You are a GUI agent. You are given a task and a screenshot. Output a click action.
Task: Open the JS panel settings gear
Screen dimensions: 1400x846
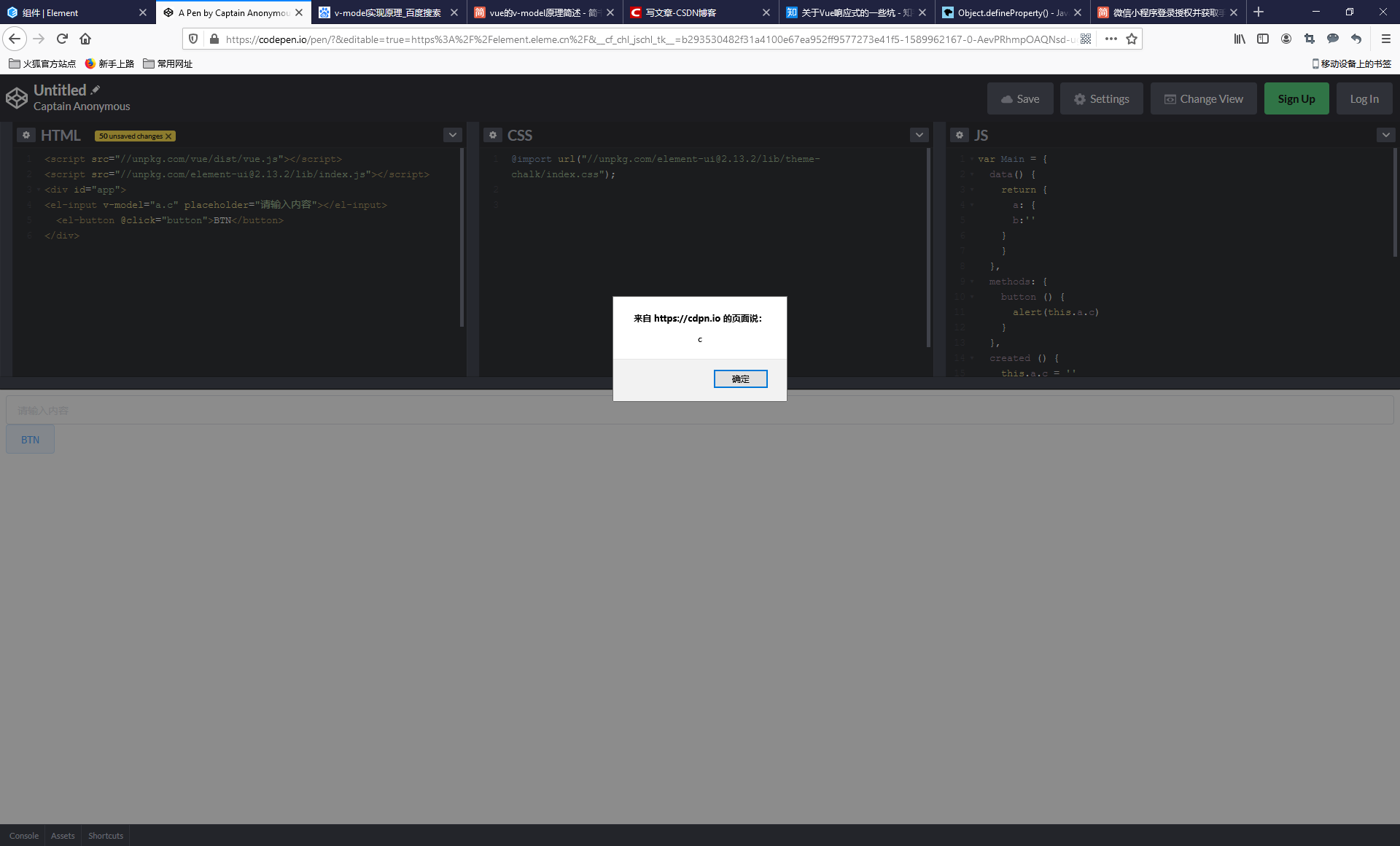959,135
